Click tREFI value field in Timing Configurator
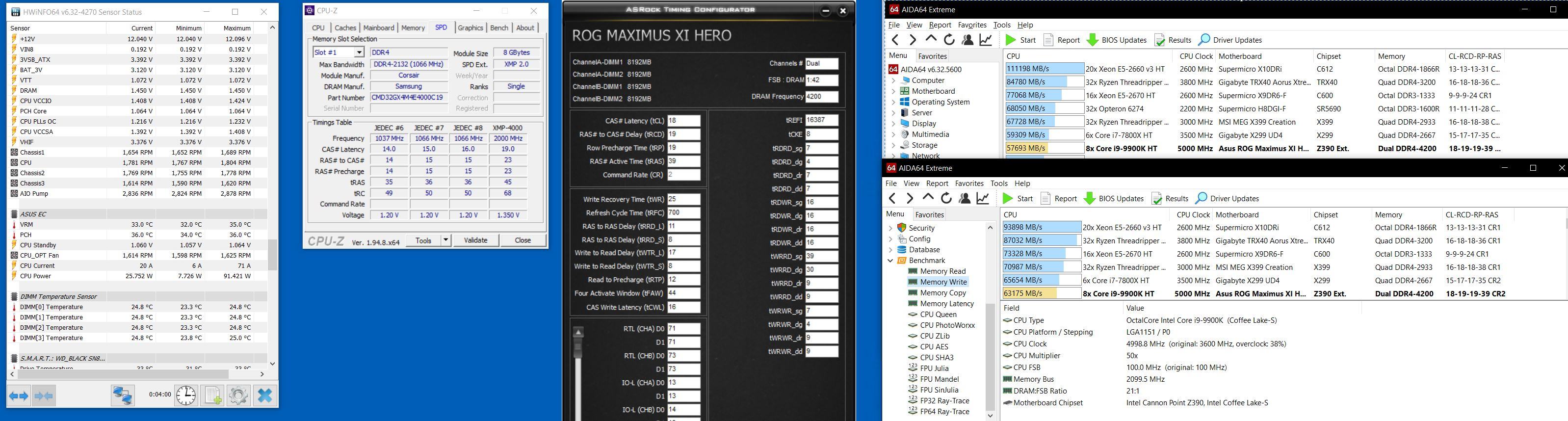Image resolution: width=1568 pixels, height=421 pixels. point(822,120)
